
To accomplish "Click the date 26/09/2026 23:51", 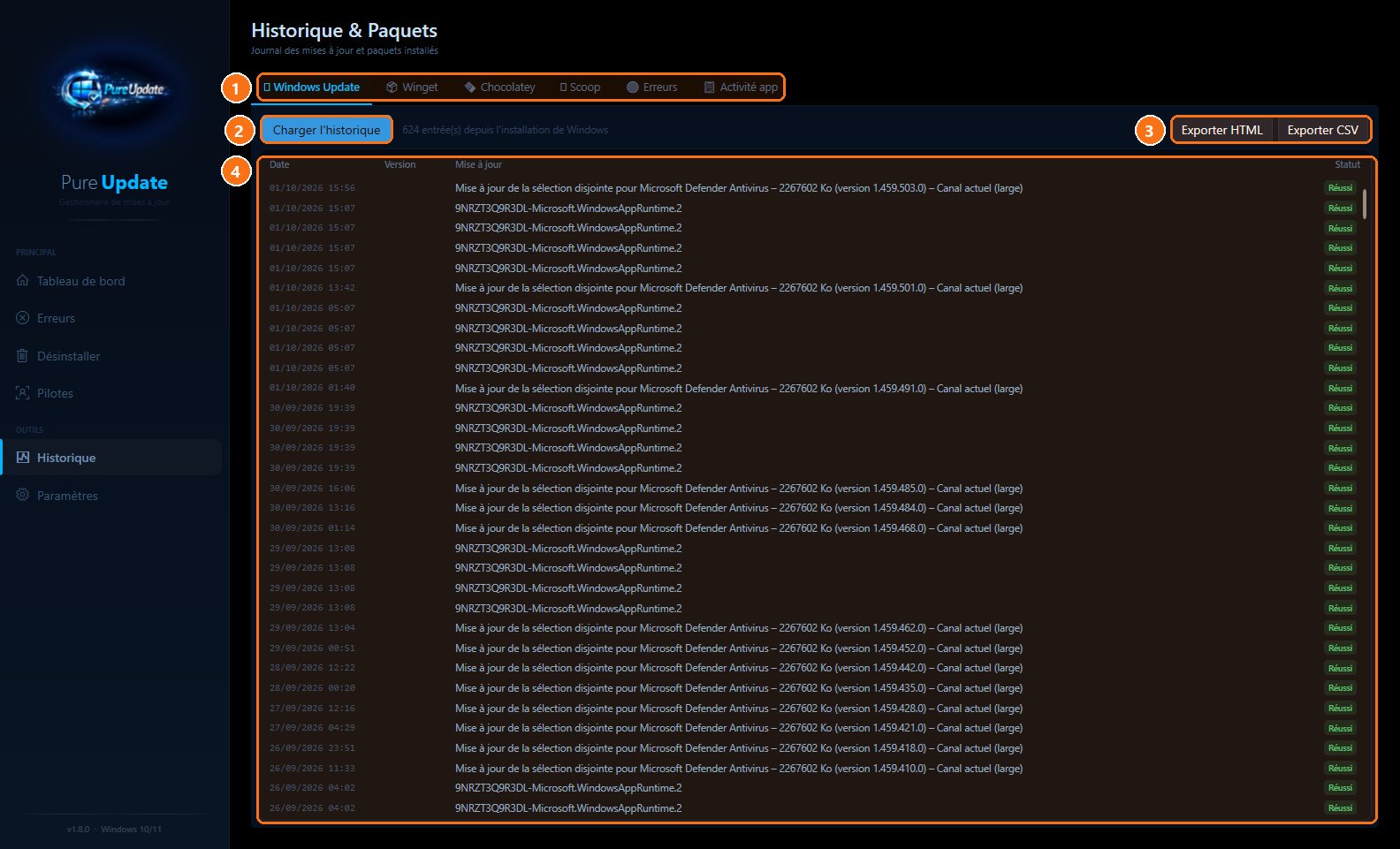I will 312,748.
